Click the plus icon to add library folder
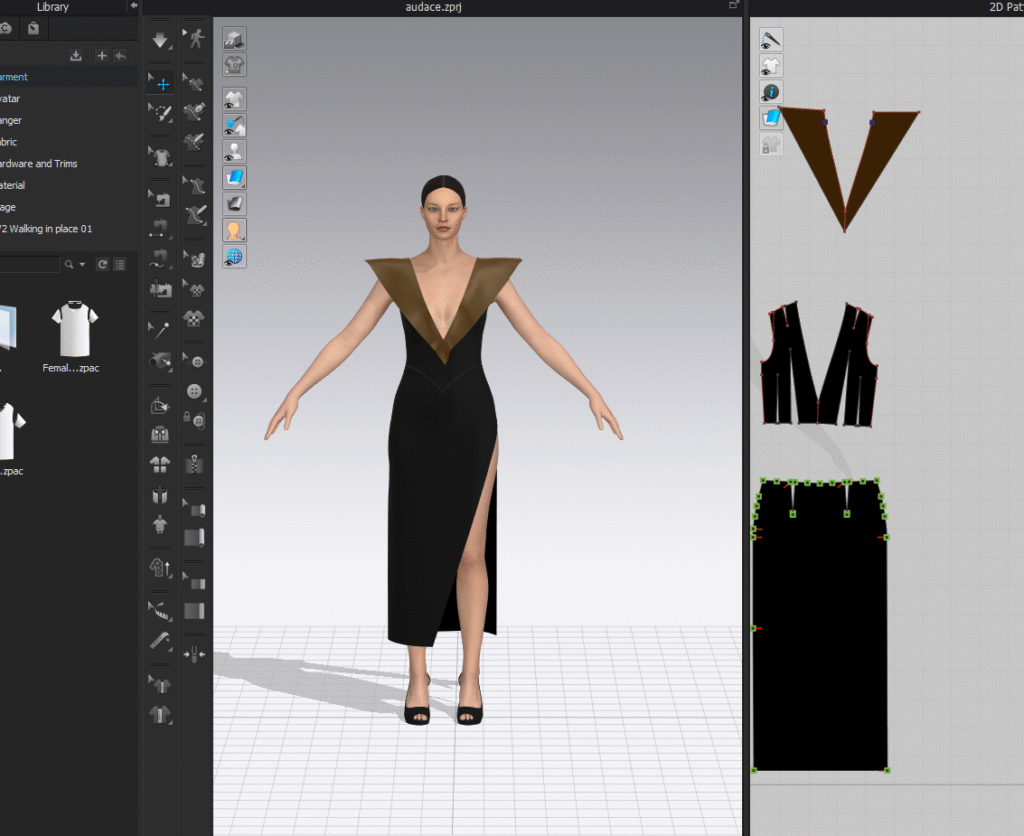The height and width of the screenshot is (836, 1024). (101, 56)
